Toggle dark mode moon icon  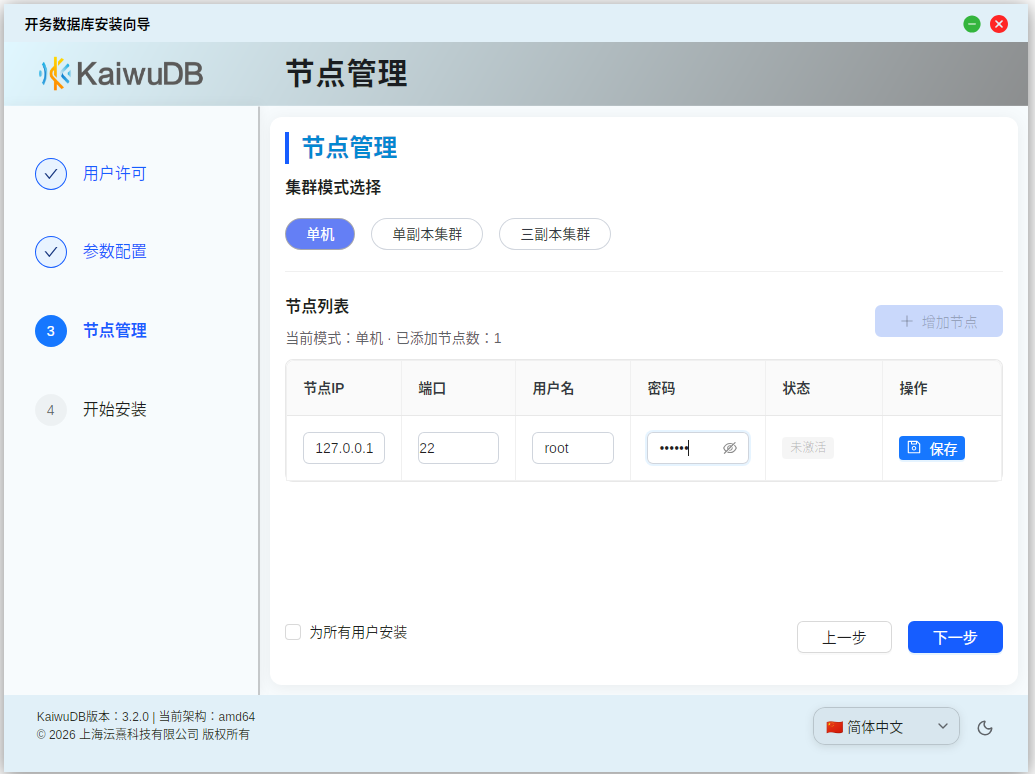985,728
